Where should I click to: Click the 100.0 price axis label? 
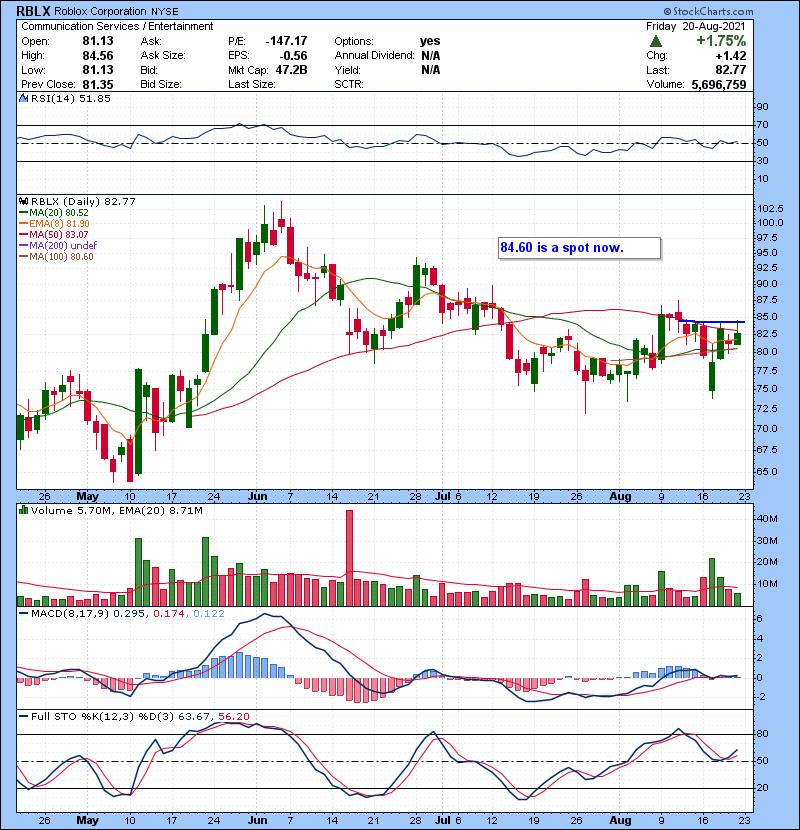[770, 222]
